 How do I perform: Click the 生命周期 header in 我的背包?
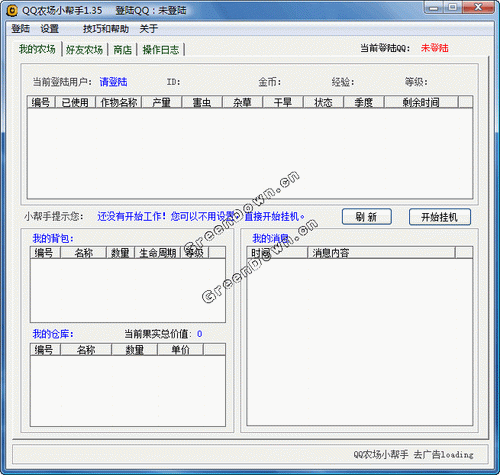point(157,253)
